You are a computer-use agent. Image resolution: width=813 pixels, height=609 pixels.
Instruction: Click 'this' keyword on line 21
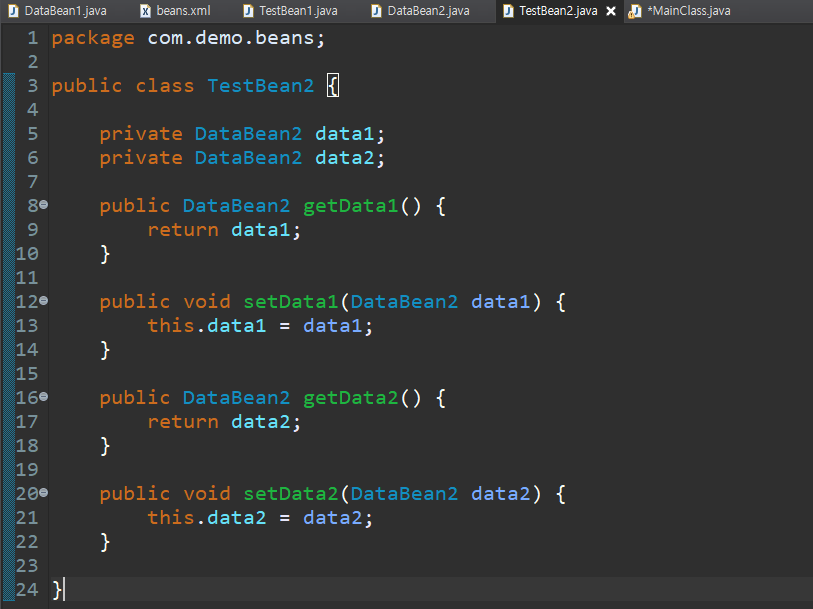tap(171, 517)
